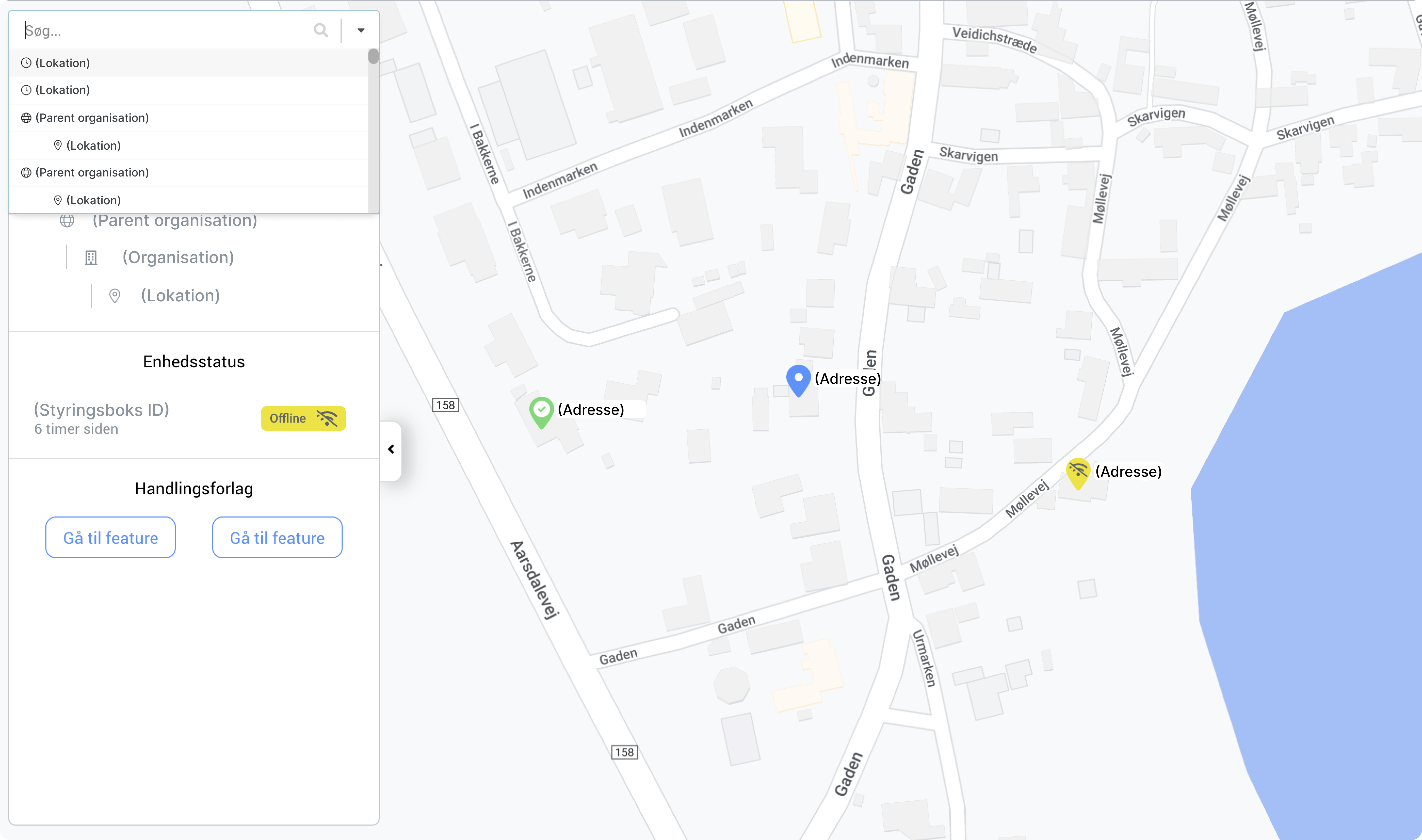Toggle the search dropdown caret
The width and height of the screenshot is (1422, 840).
pyautogui.click(x=361, y=30)
